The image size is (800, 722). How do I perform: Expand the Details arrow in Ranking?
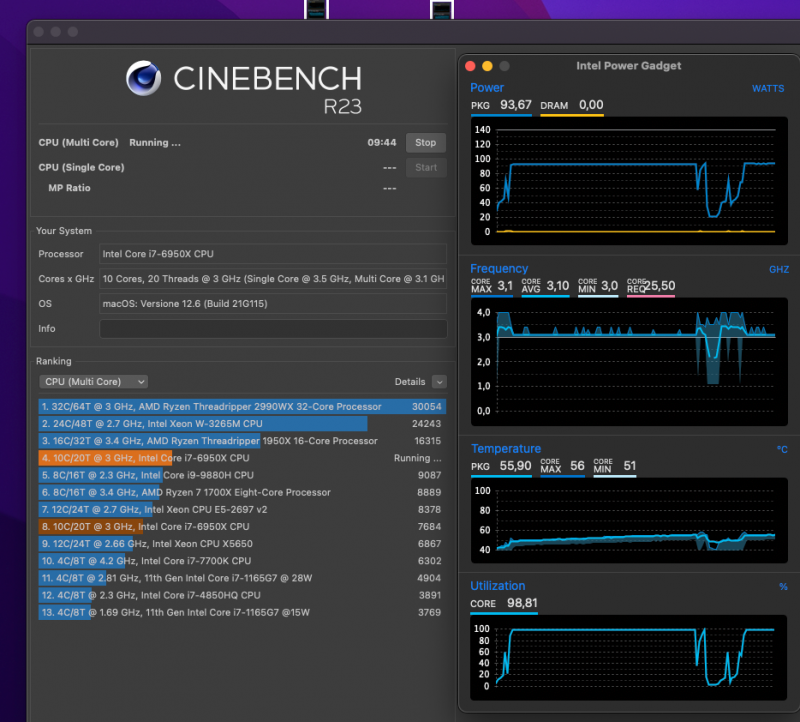click(439, 382)
